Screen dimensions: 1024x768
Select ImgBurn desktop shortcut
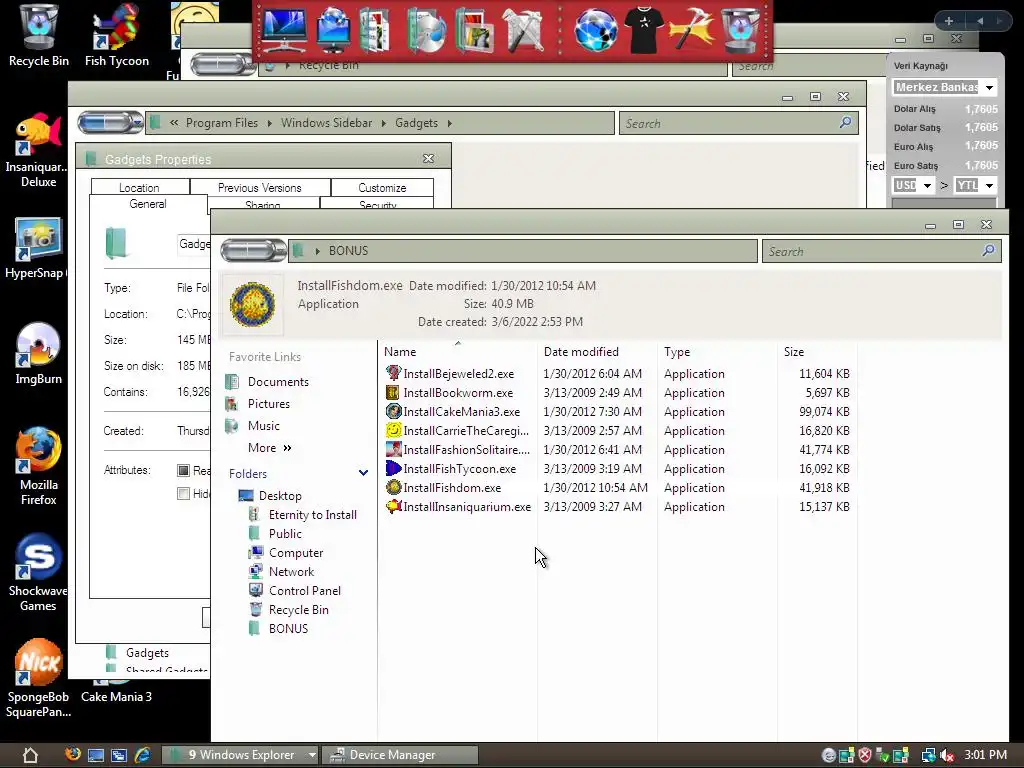click(x=39, y=354)
